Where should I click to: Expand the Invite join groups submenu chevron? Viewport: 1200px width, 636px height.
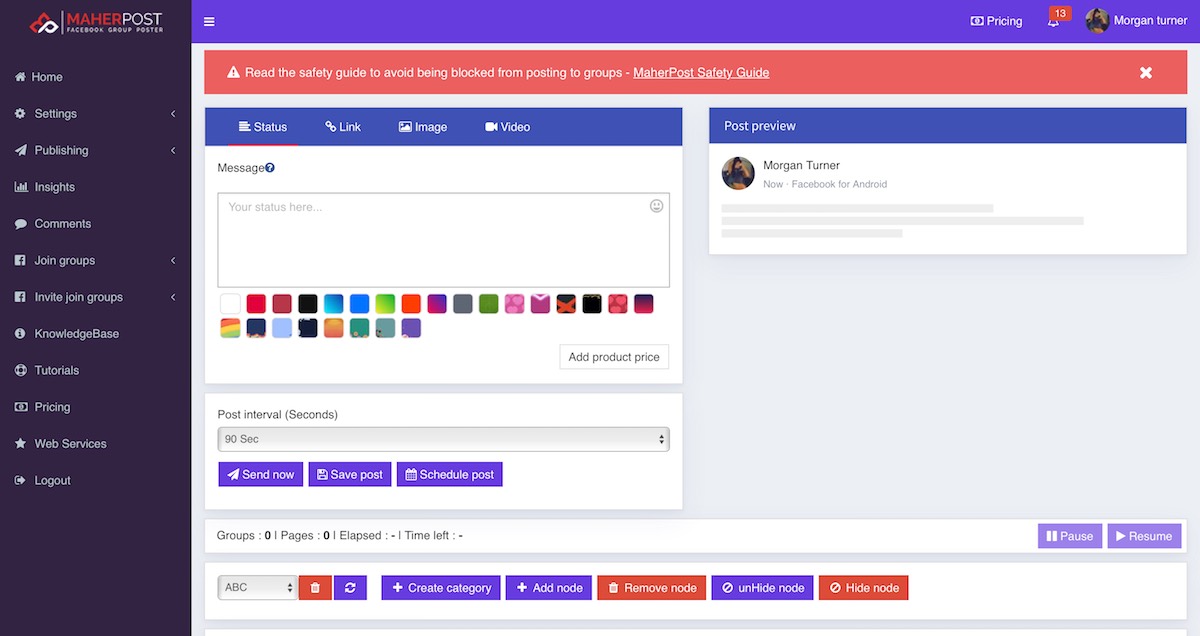[x=173, y=297]
